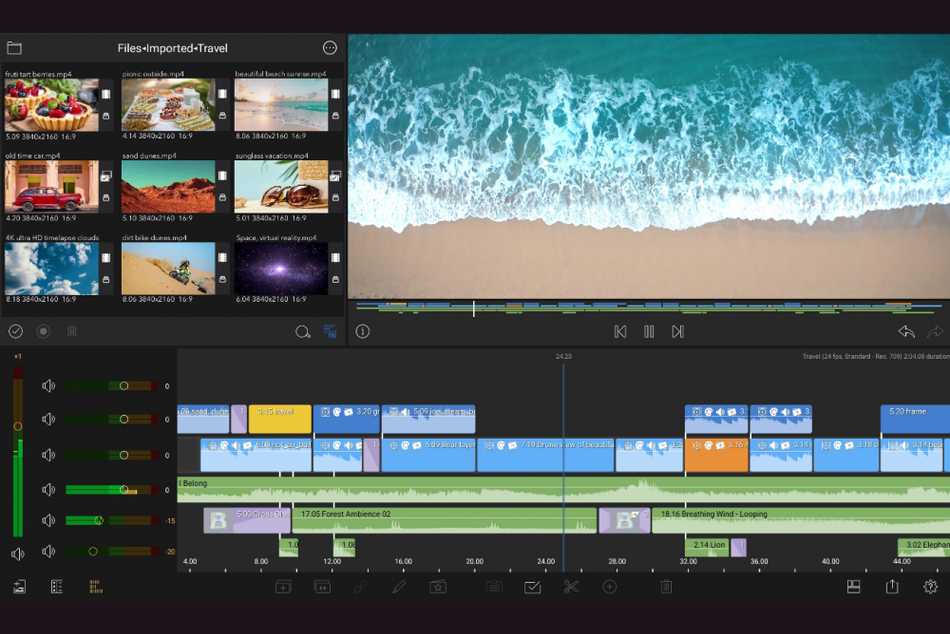This screenshot has height=634, width=950.
Task: Open the export/share menu
Action: click(892, 587)
